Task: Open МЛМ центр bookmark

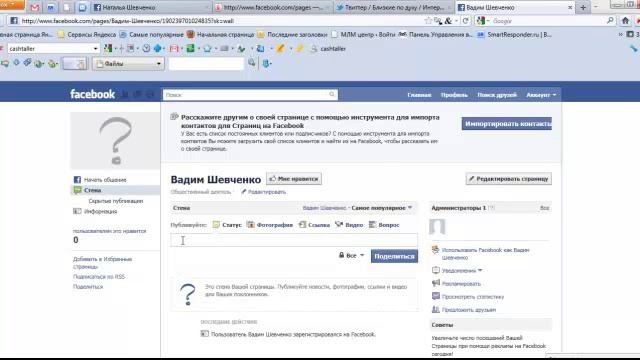Action: [x=363, y=35]
